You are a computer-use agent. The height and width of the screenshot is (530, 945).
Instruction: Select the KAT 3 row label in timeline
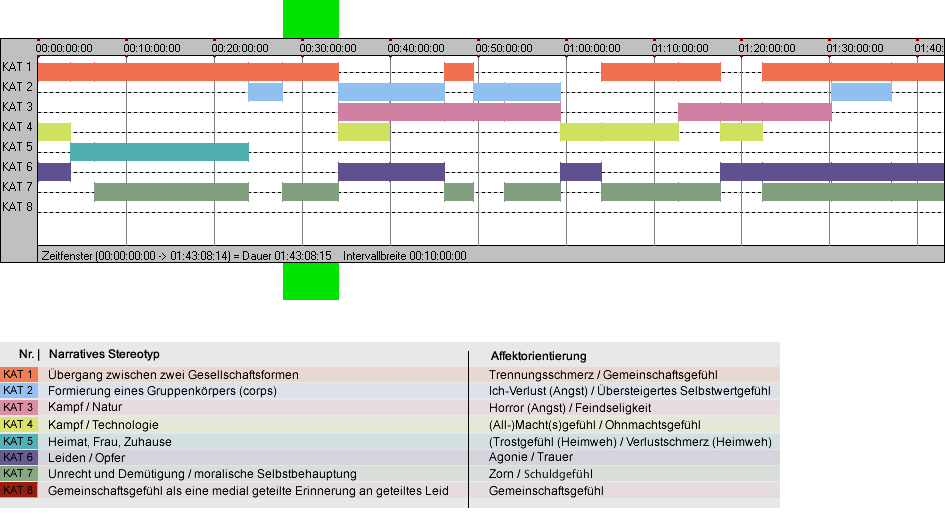tap(17, 107)
